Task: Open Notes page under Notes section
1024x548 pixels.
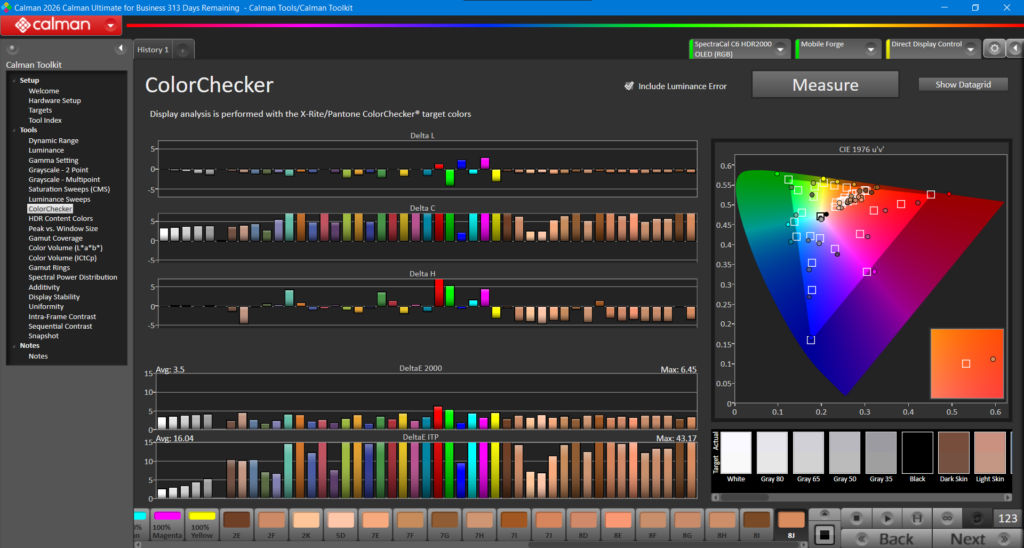Action: [x=38, y=356]
